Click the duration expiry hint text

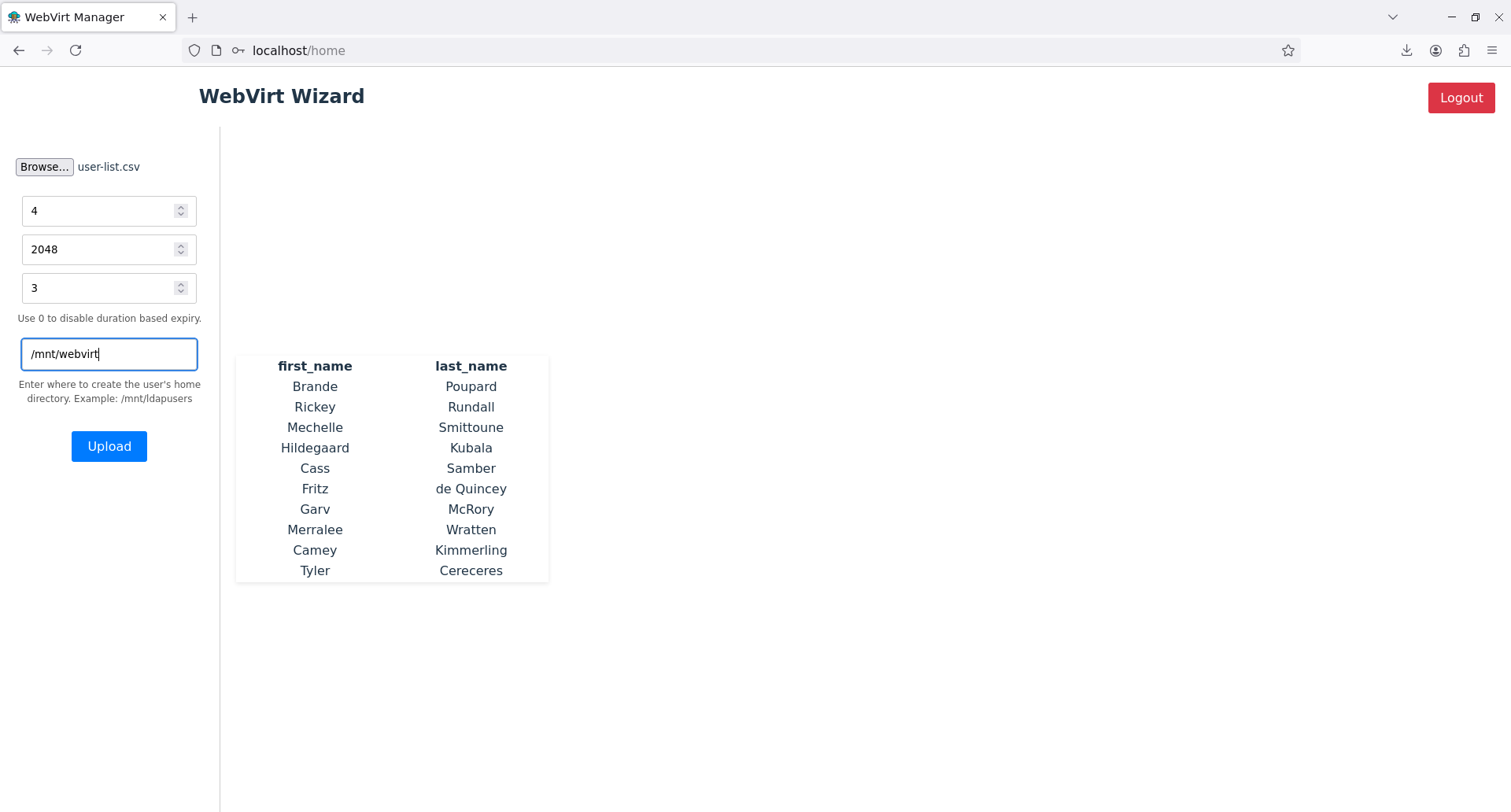click(x=109, y=319)
